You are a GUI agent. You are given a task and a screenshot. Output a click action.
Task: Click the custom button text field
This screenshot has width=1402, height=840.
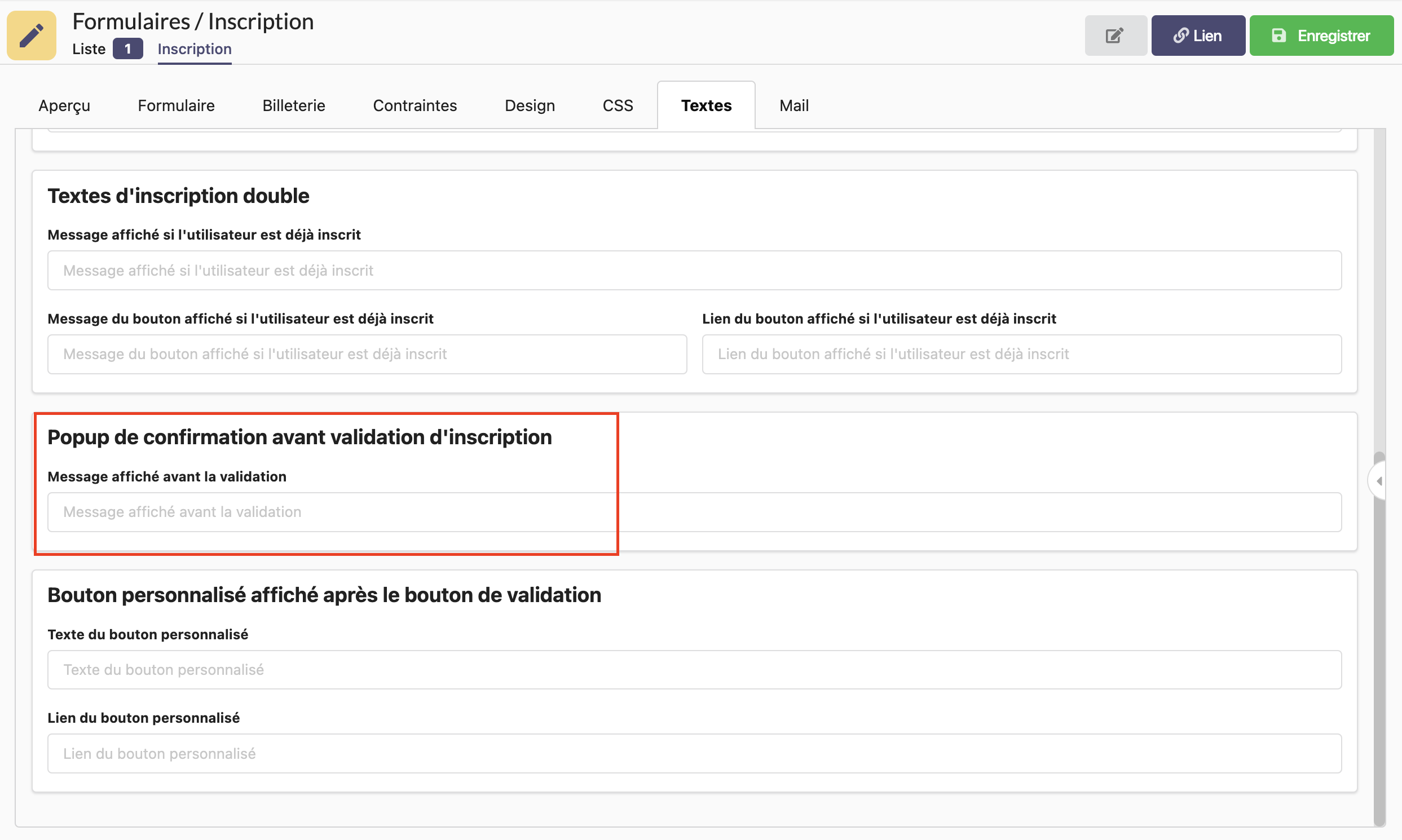click(694, 670)
